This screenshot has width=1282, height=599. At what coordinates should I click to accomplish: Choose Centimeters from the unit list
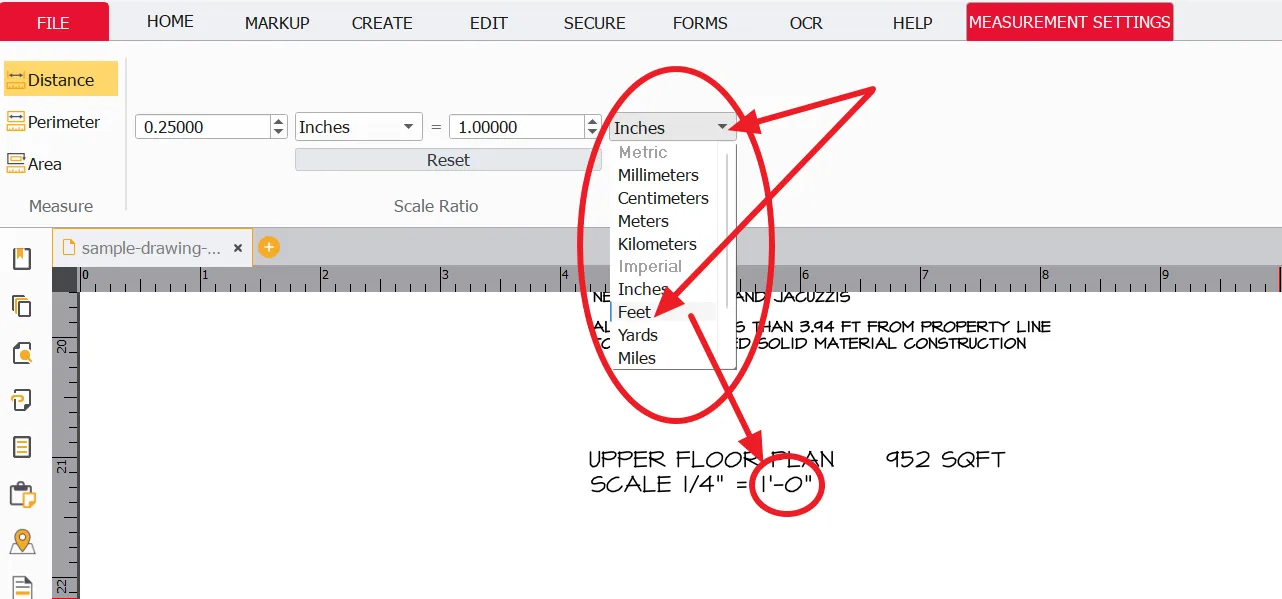pyautogui.click(x=664, y=198)
